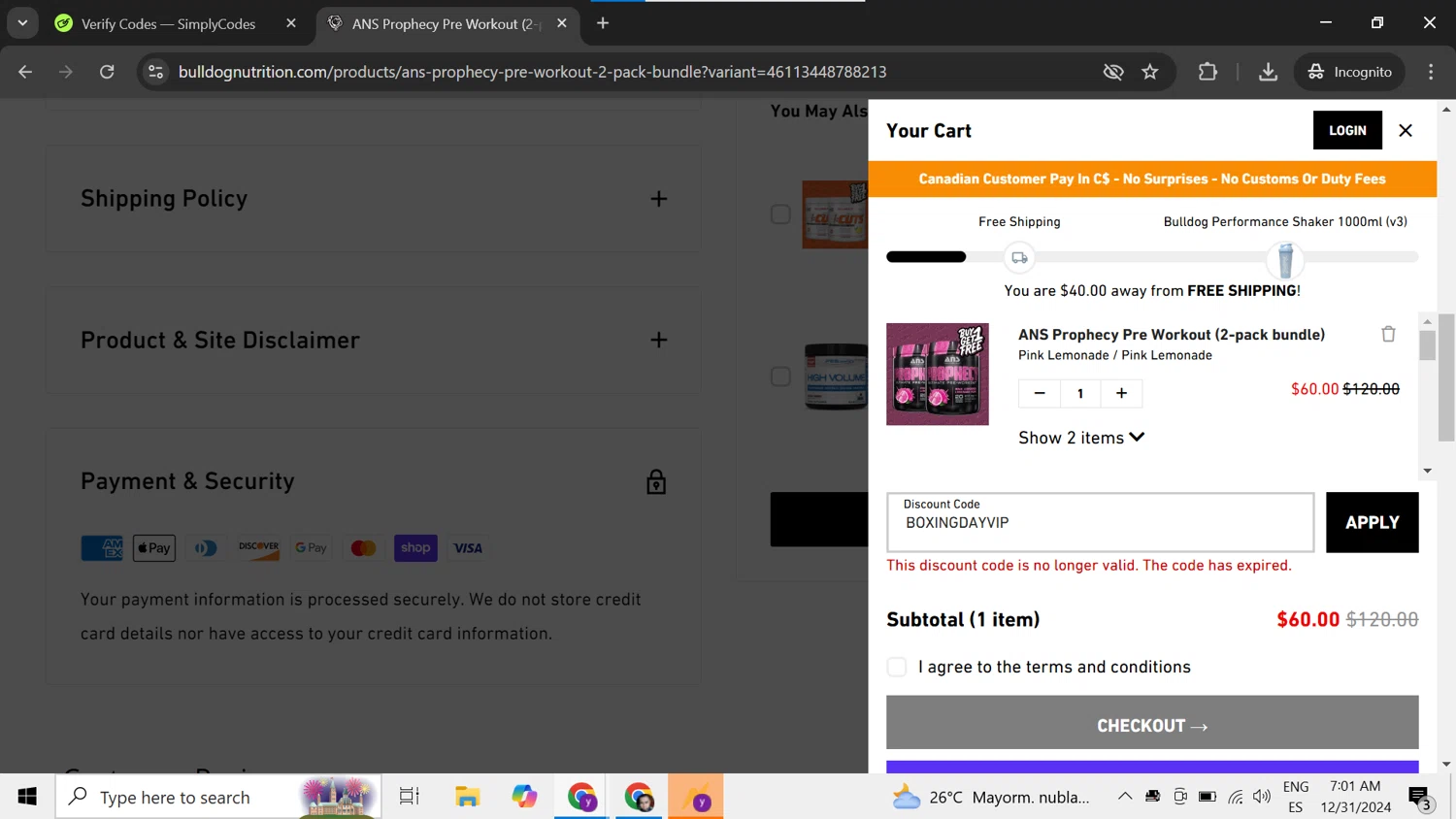The height and width of the screenshot is (819, 1456).
Task: View site information icon in address bar
Action: (x=155, y=72)
